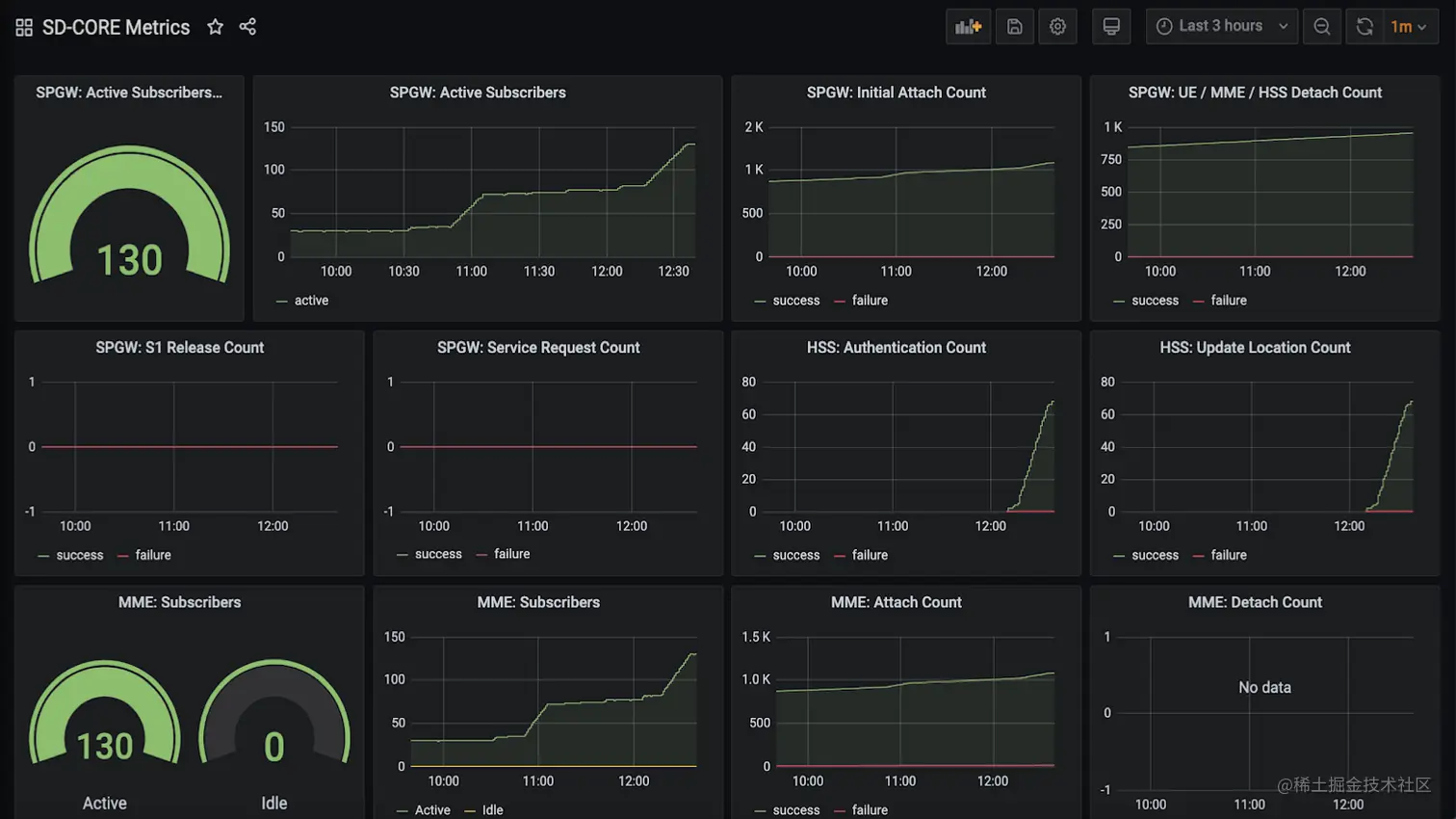Open the SPGW: UE / MME / HSS Detach Count panel menu
Image resolution: width=1456 pixels, height=819 pixels.
point(1255,92)
